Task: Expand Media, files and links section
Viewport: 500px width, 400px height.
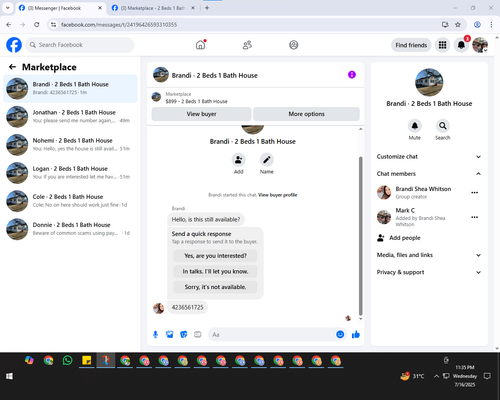Action: click(429, 255)
